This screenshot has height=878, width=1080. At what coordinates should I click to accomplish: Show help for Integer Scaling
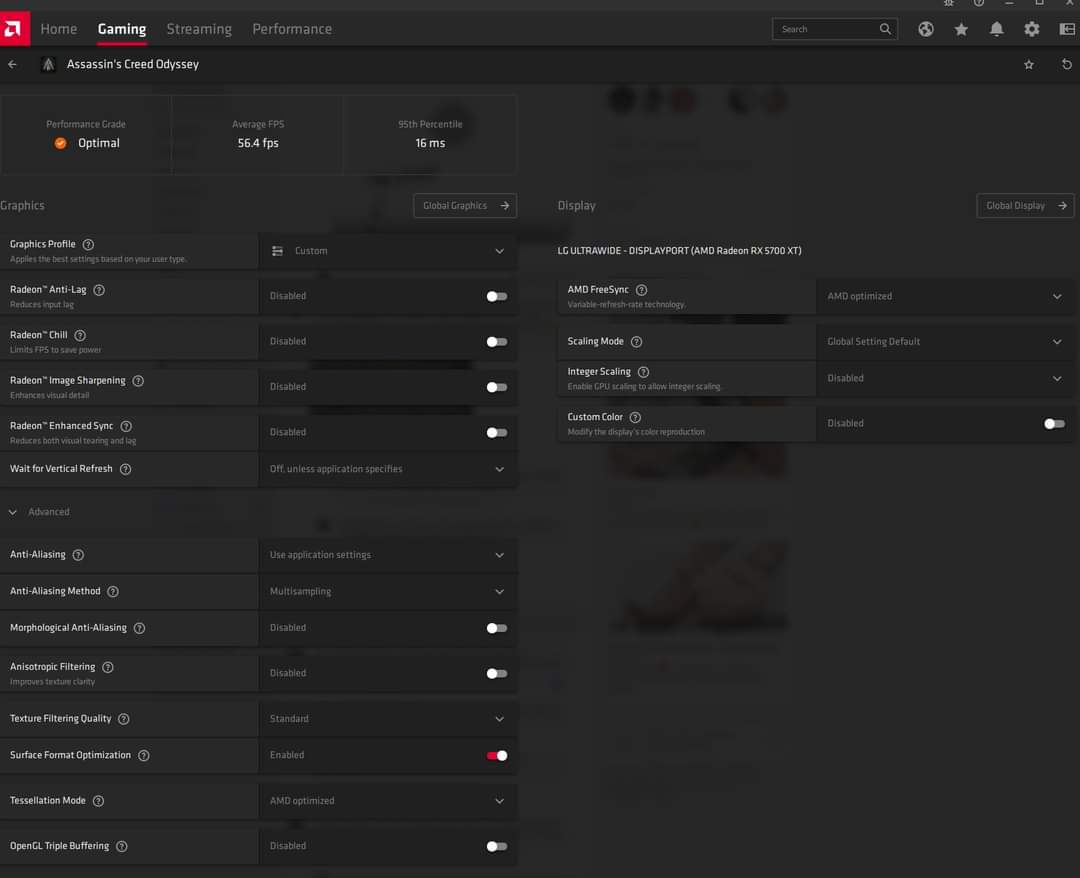click(x=643, y=372)
